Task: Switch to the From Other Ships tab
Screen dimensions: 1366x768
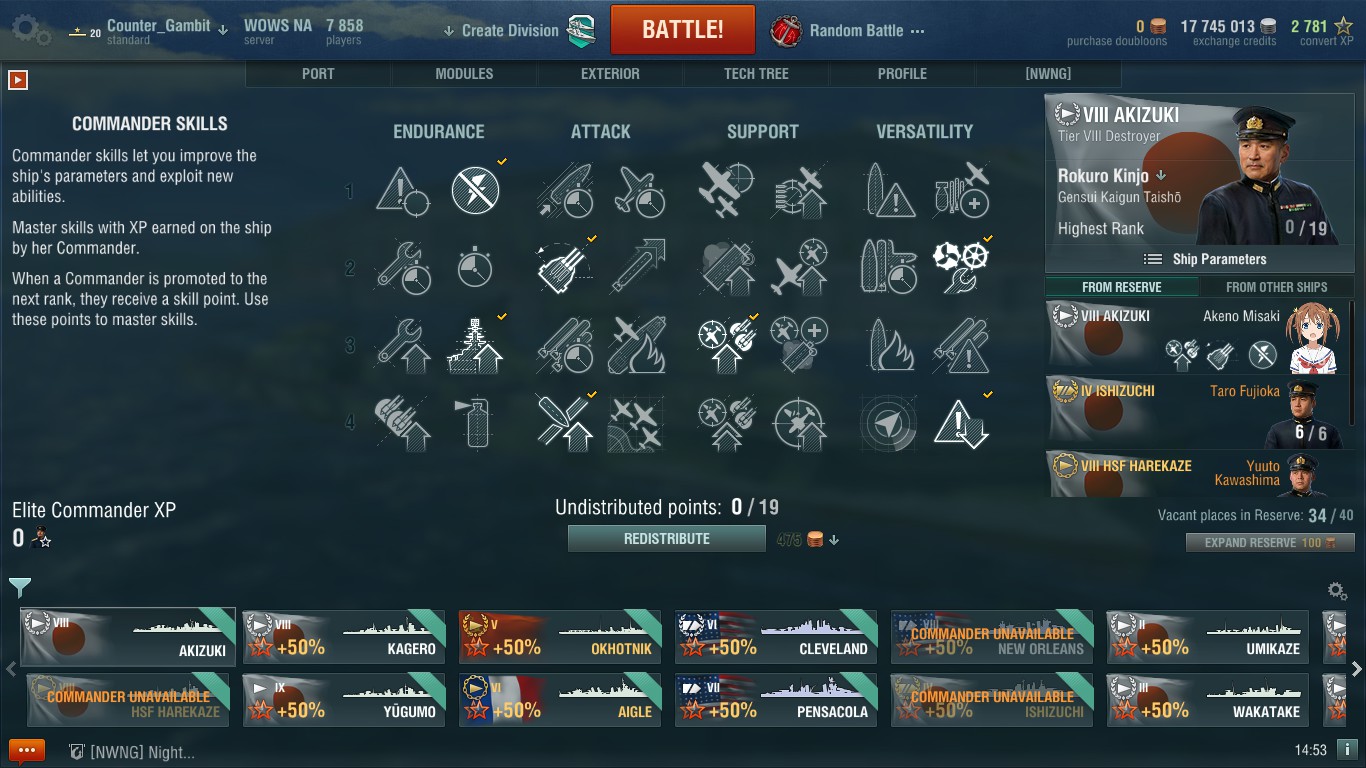Action: 1276,287
